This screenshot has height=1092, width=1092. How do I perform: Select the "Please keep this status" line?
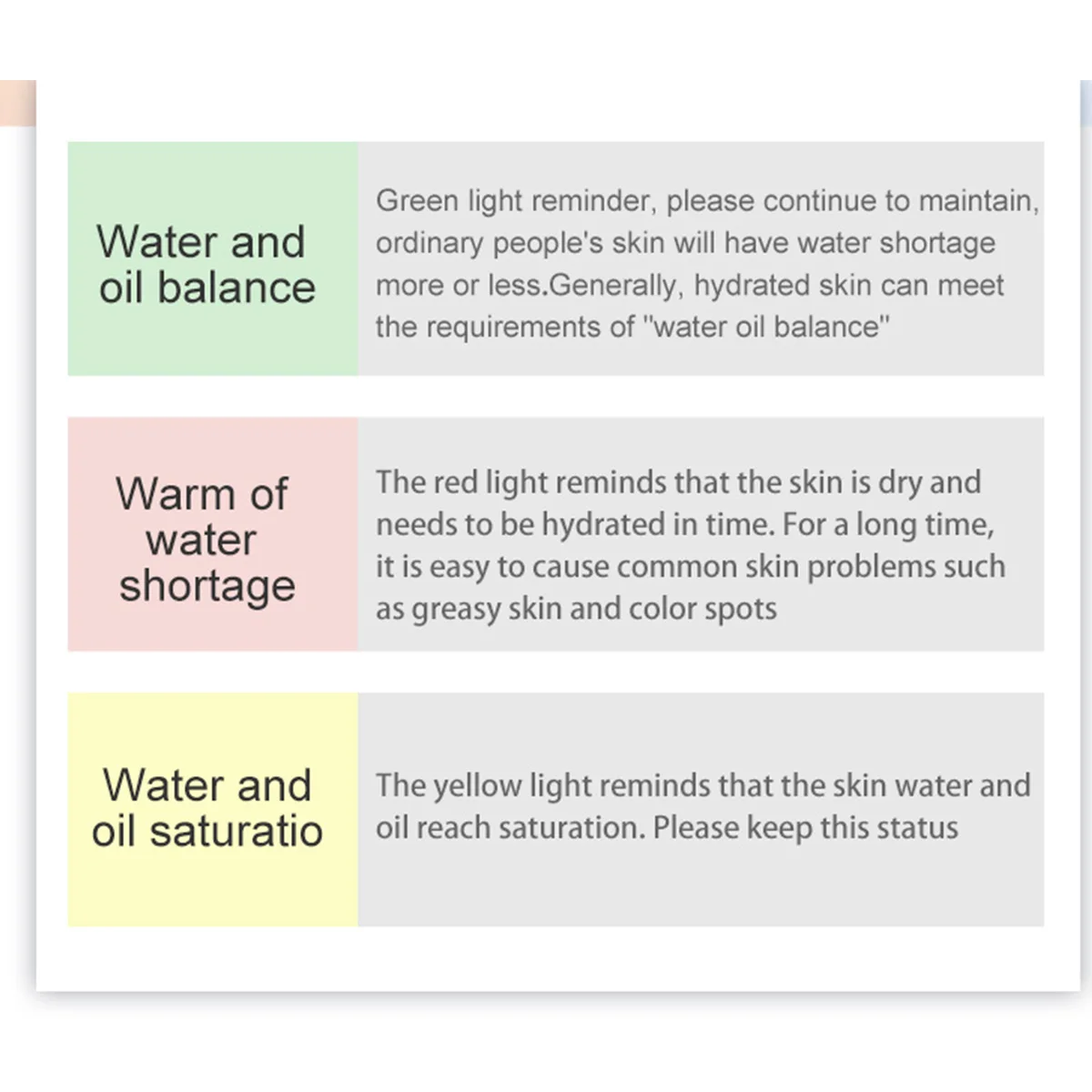(667, 828)
